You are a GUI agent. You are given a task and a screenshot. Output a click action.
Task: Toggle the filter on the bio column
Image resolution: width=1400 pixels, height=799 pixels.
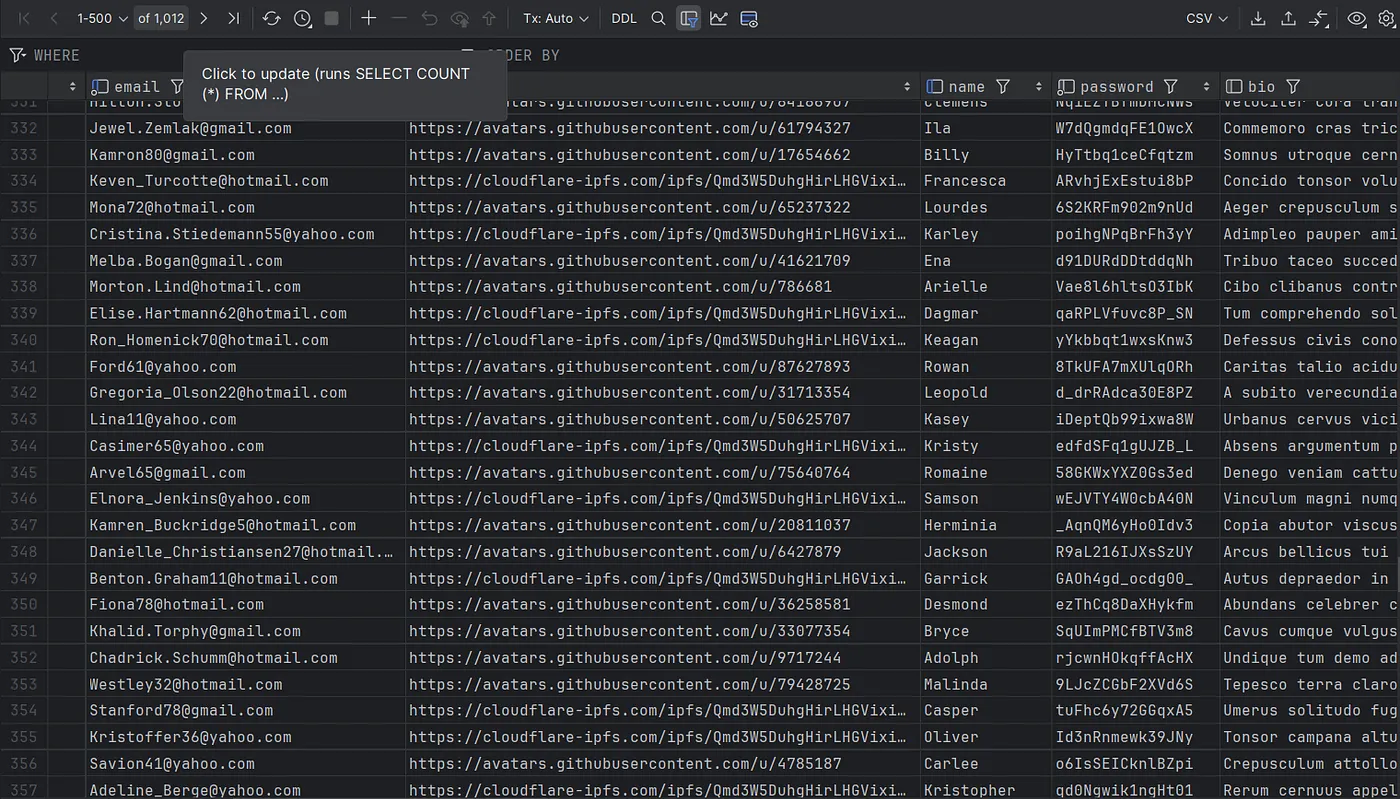(x=1293, y=87)
